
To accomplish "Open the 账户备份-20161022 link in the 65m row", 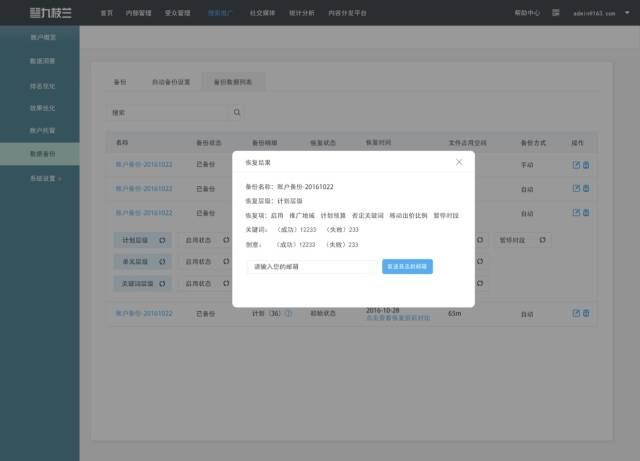I will [144, 313].
